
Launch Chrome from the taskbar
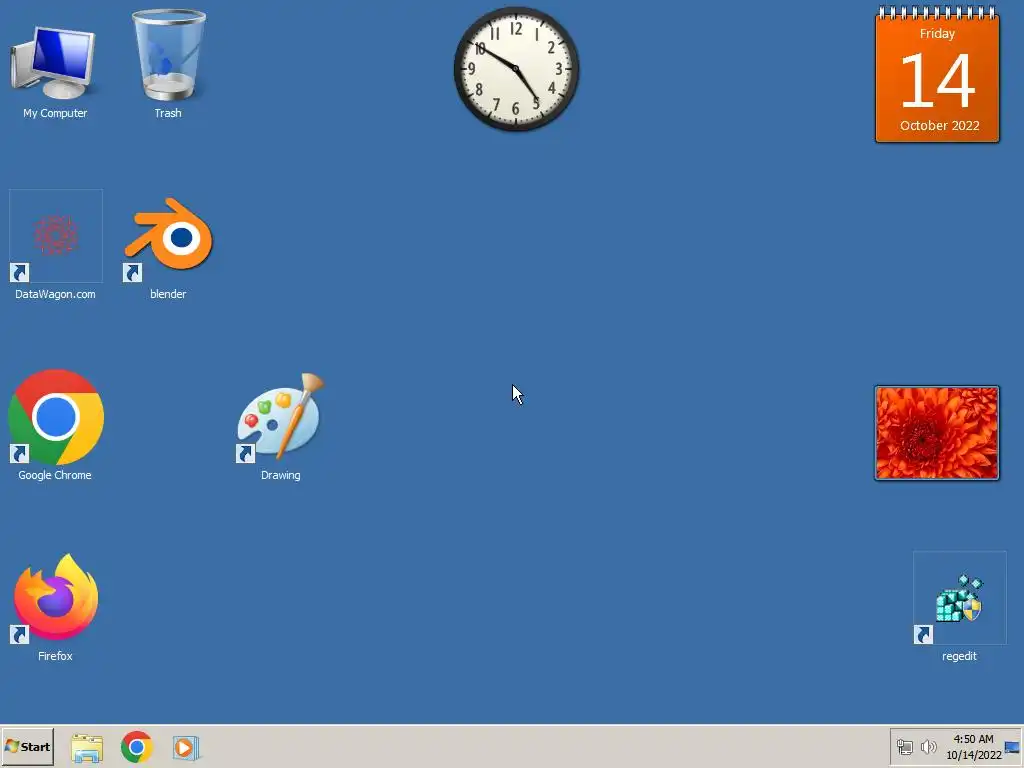pyautogui.click(x=136, y=747)
